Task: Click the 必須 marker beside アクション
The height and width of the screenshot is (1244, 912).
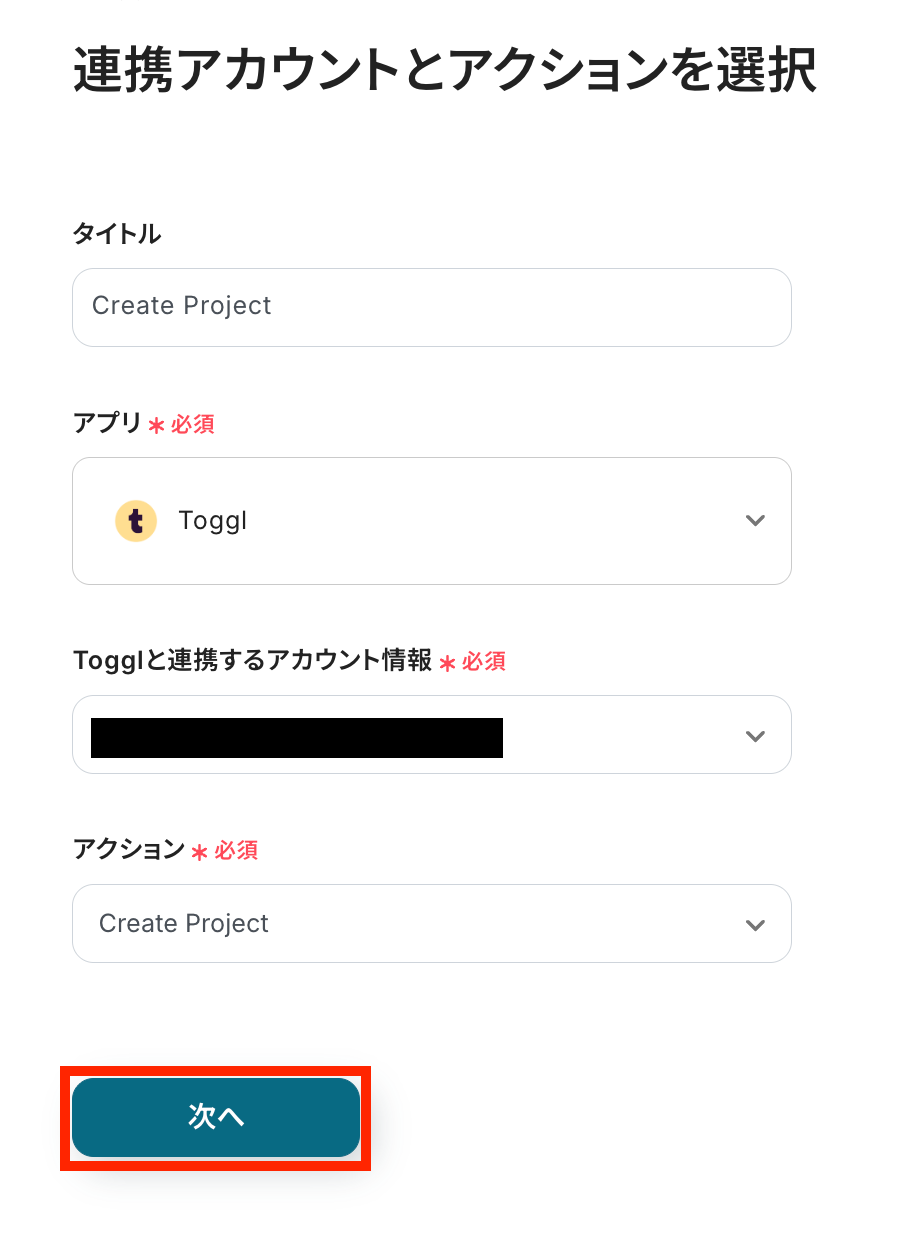Action: coord(236,850)
